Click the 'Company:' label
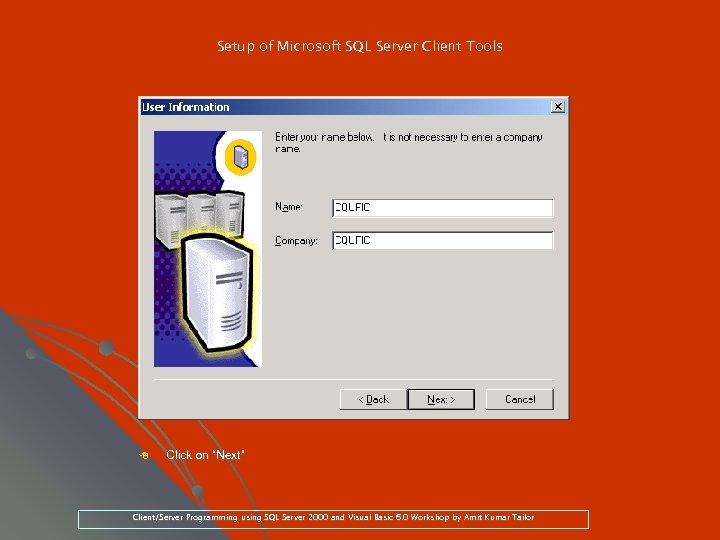 click(x=296, y=241)
